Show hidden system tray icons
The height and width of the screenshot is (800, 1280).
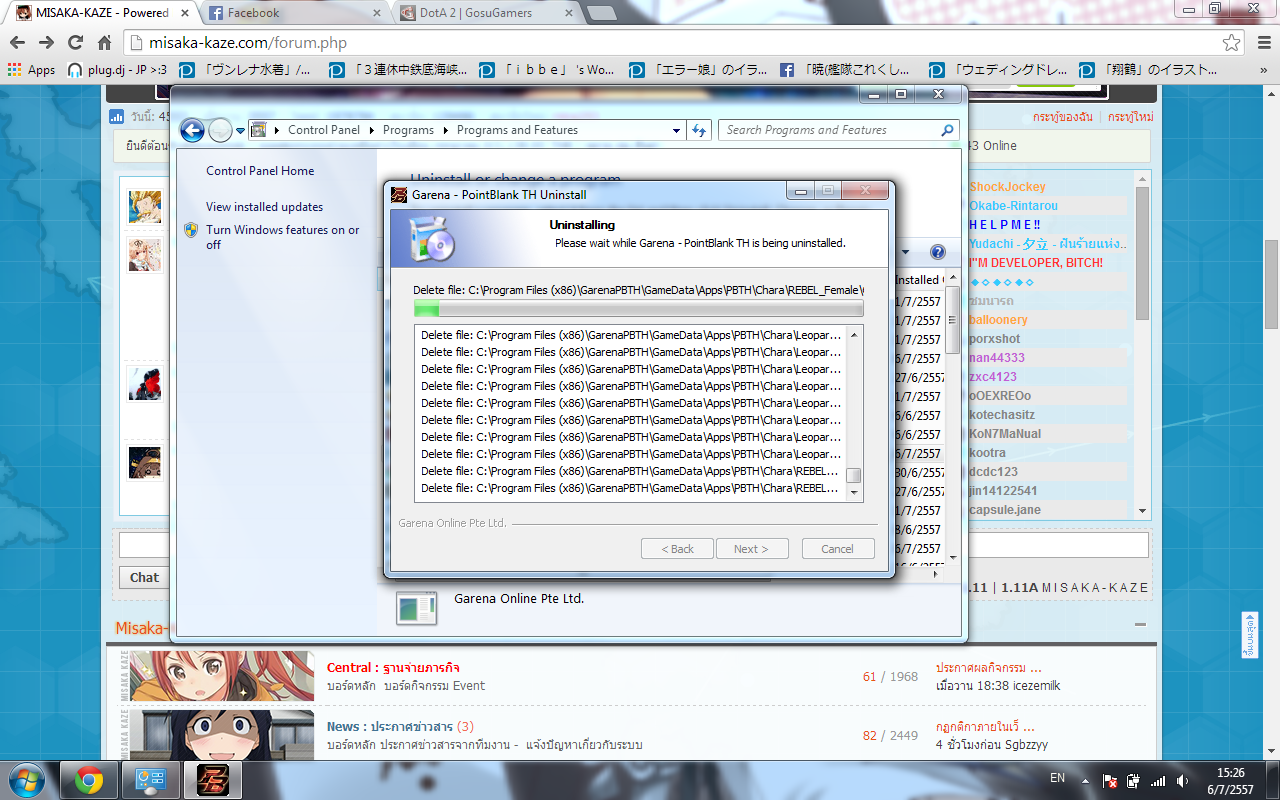tap(1084, 780)
